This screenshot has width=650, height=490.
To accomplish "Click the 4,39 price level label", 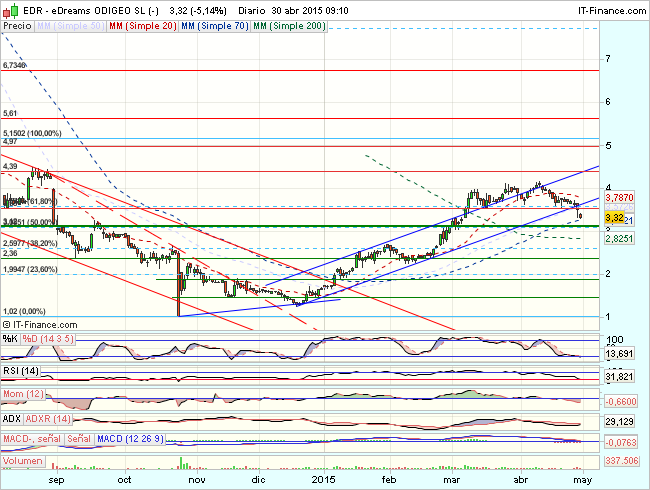I will (10, 166).
